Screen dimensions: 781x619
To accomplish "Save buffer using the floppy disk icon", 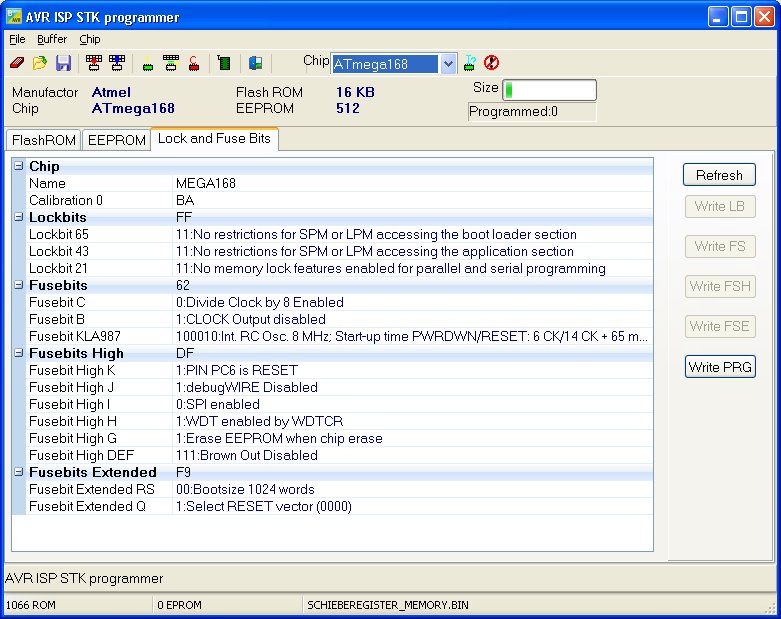I will [x=63, y=63].
